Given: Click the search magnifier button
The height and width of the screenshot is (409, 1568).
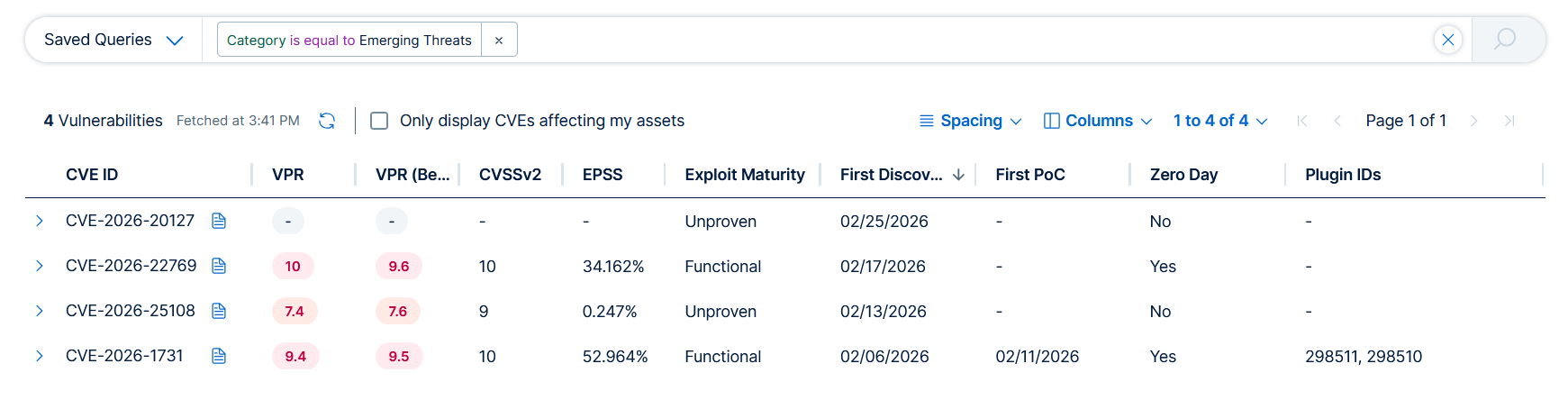Looking at the screenshot, I should pyautogui.click(x=1505, y=40).
